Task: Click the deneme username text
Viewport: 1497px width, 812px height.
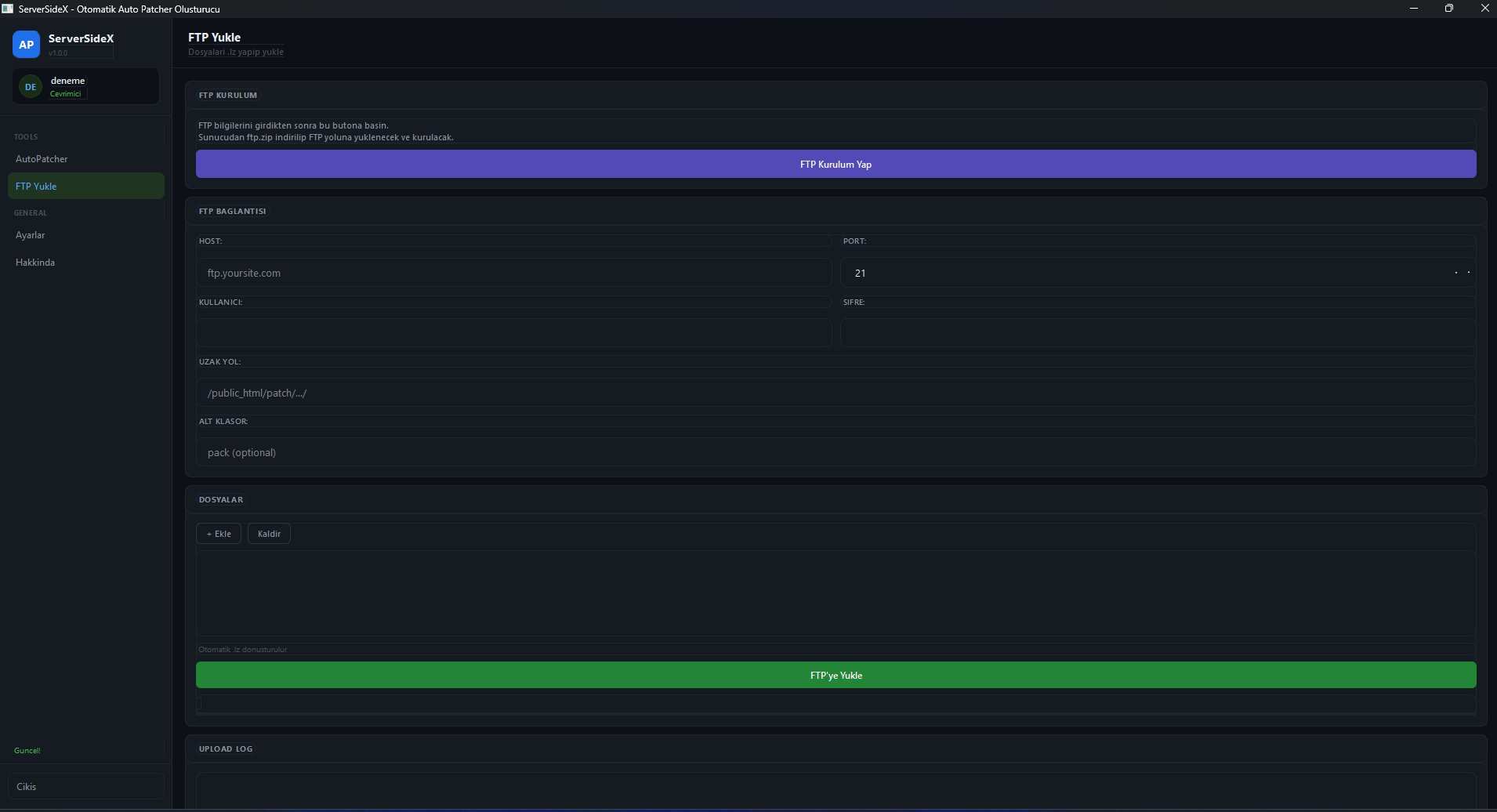Action: click(67, 81)
